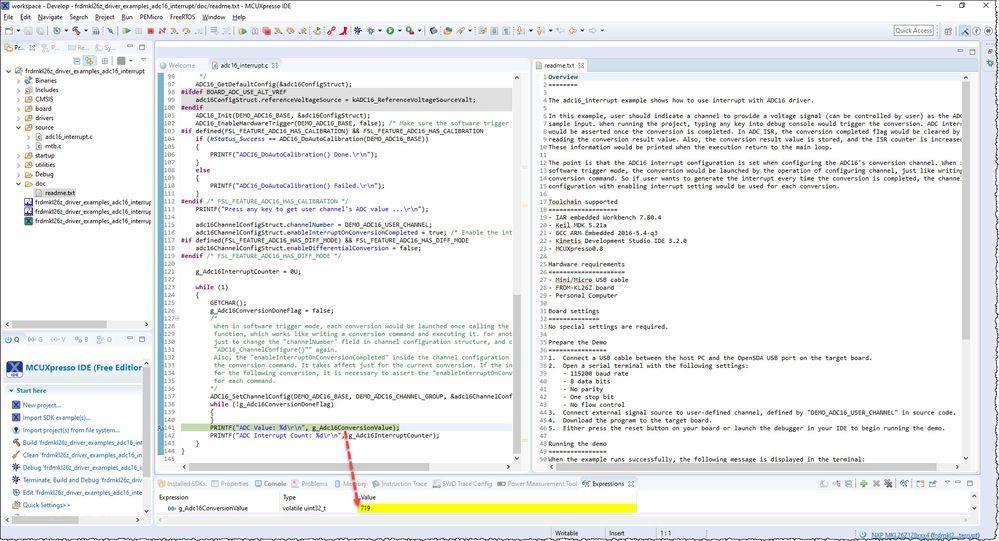This screenshot has height=541, width=999.
Task: Click the gear icon in right side strip
Action: pos(990,63)
